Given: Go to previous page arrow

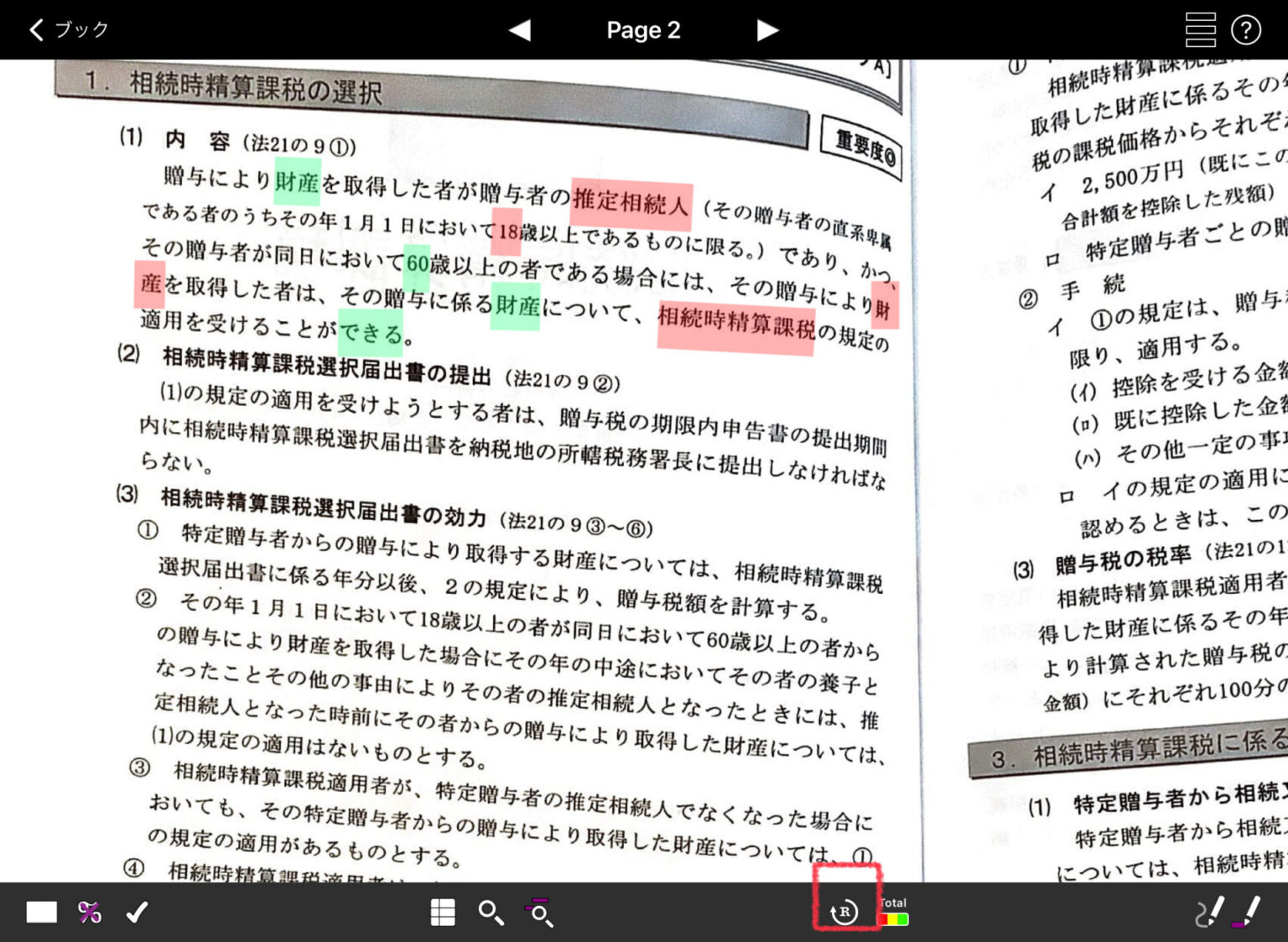Looking at the screenshot, I should click(x=520, y=30).
